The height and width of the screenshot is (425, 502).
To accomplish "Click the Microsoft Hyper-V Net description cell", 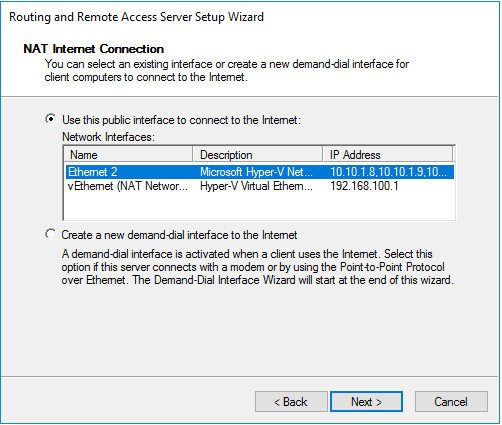I will click(x=256, y=172).
